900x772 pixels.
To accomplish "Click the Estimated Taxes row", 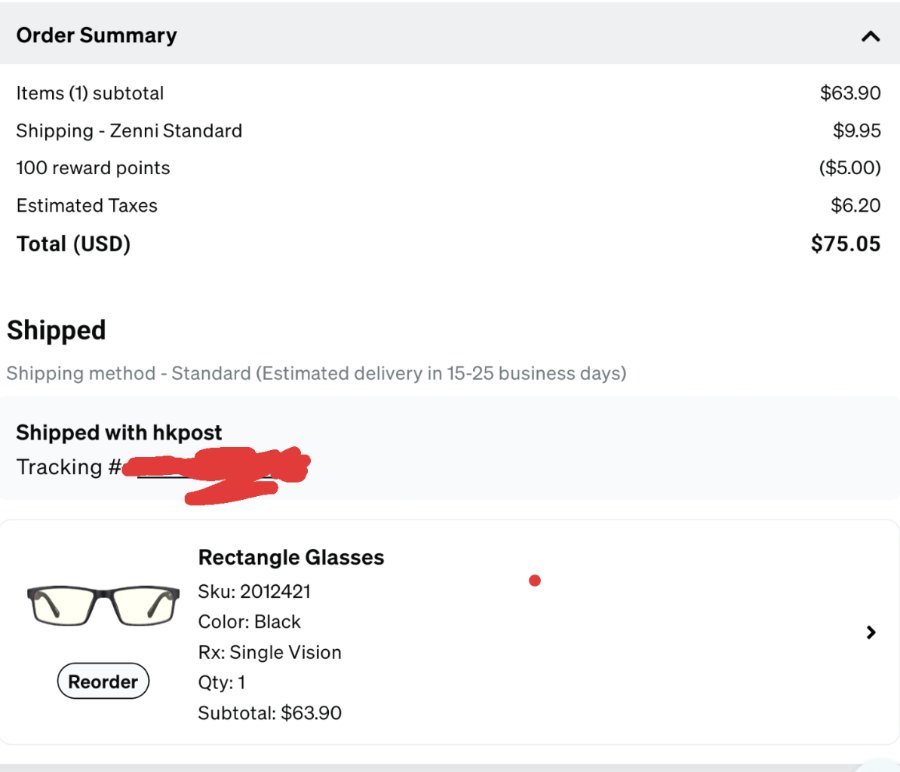I will point(450,205).
